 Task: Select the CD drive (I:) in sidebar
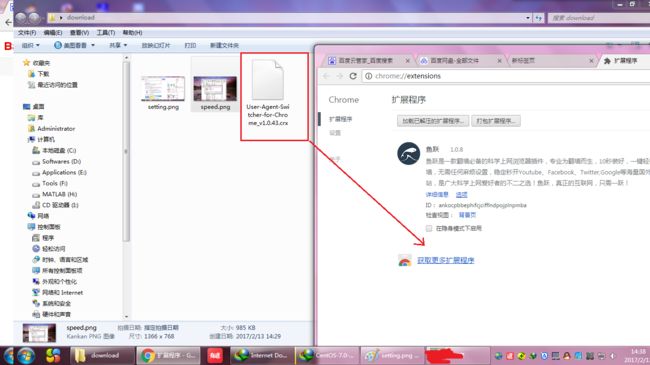pos(56,205)
